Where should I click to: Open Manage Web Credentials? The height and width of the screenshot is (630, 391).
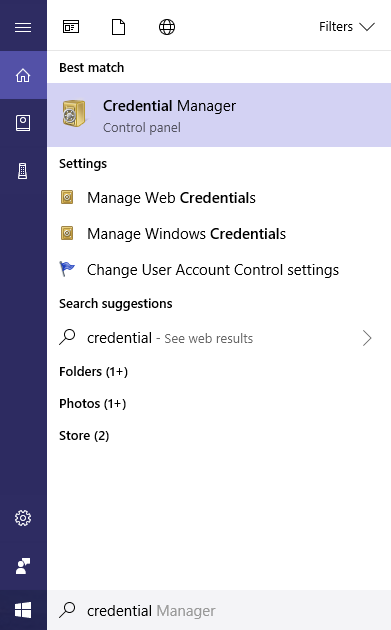[219, 198]
